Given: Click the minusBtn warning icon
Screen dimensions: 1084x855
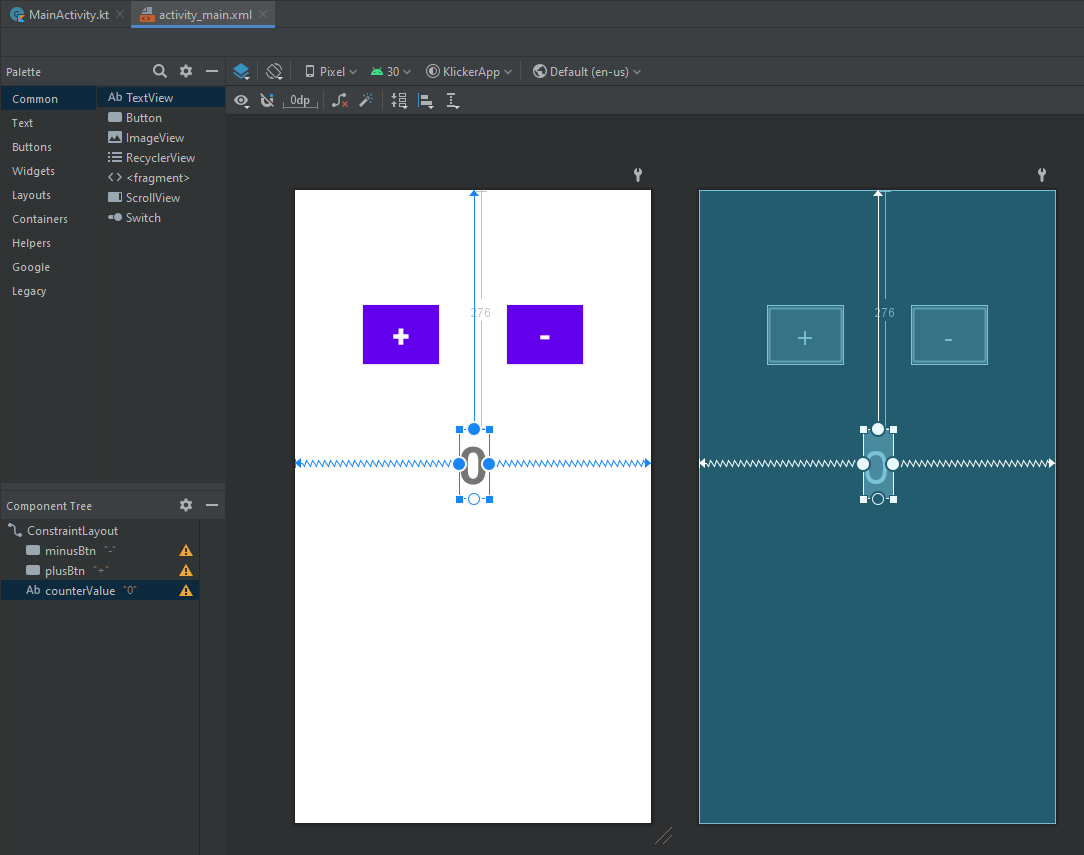Looking at the screenshot, I should pos(186,551).
